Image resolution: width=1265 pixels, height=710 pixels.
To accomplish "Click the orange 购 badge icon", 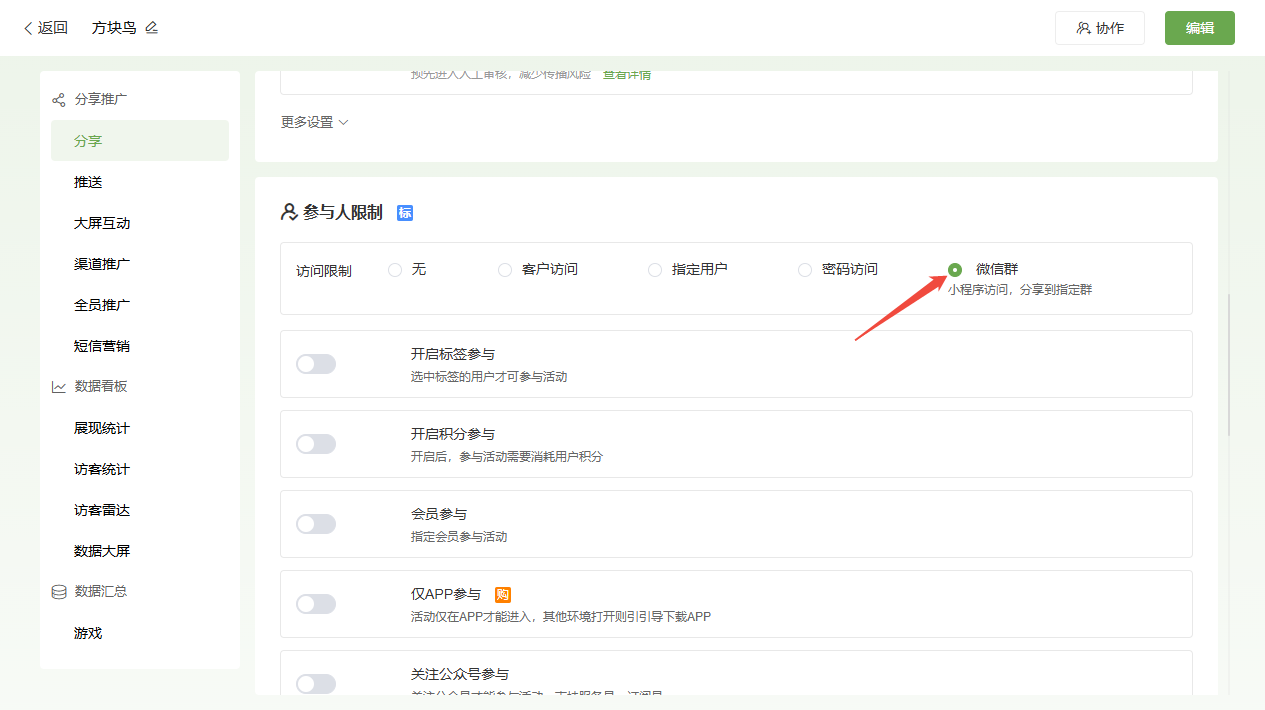I will point(503,594).
